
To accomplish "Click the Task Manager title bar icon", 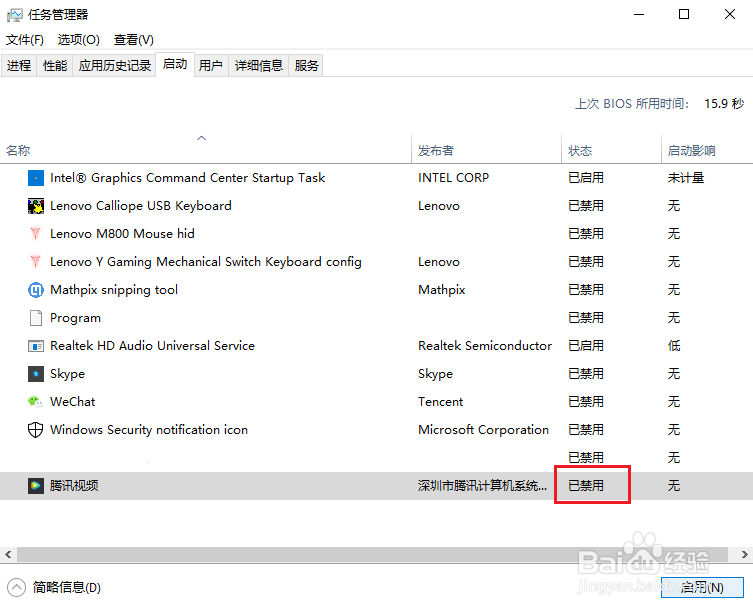I will point(14,15).
